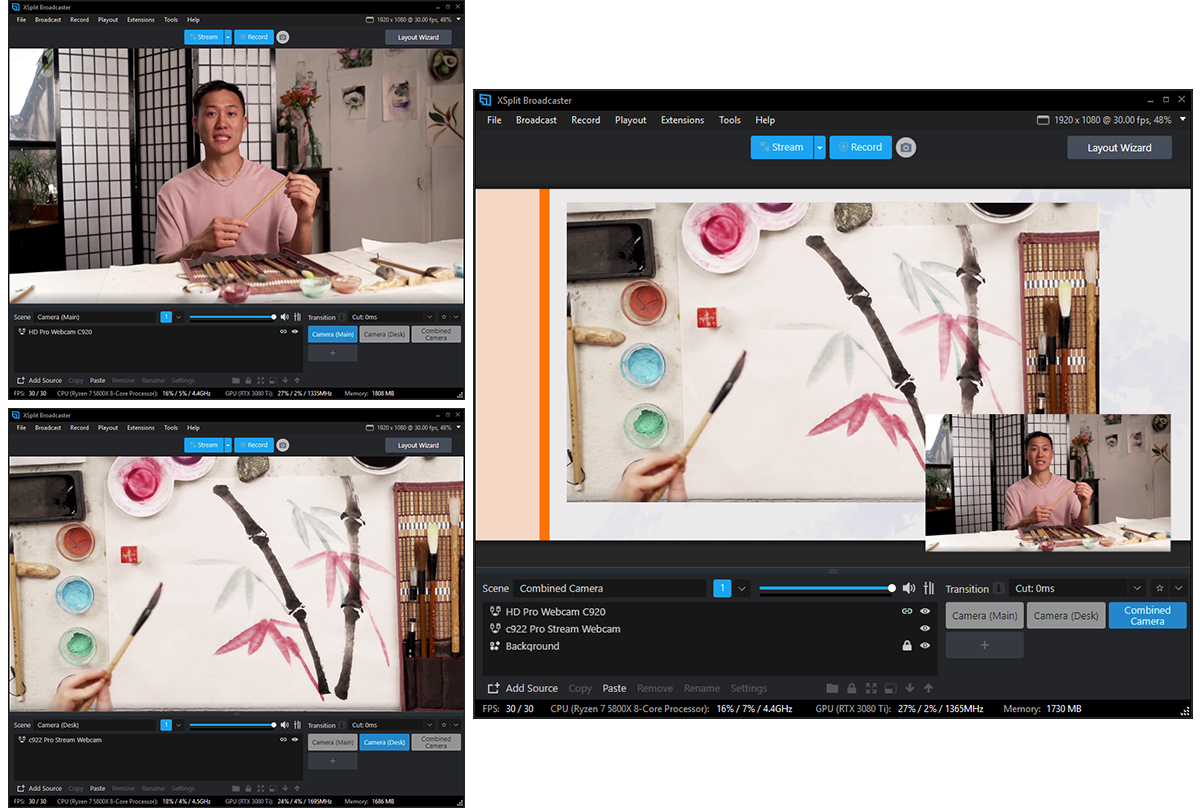
Task: Open the audio mixer icon in the Combined Camera window
Action: [929, 588]
